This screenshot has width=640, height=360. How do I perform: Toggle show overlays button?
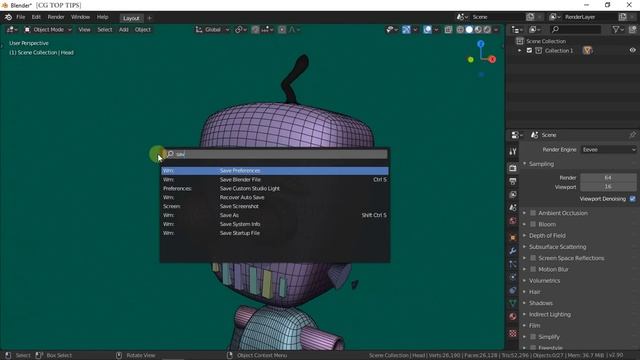point(427,29)
